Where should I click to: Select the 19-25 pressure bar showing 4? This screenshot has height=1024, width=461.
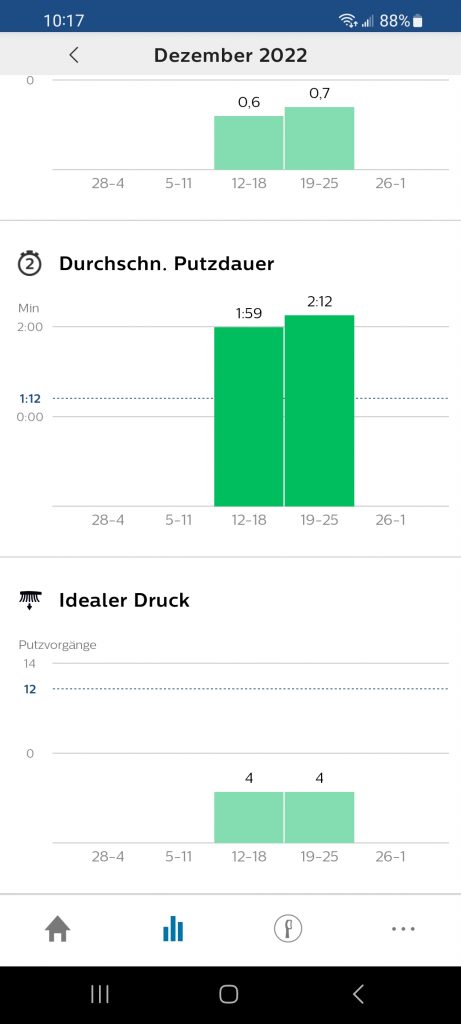pos(319,817)
